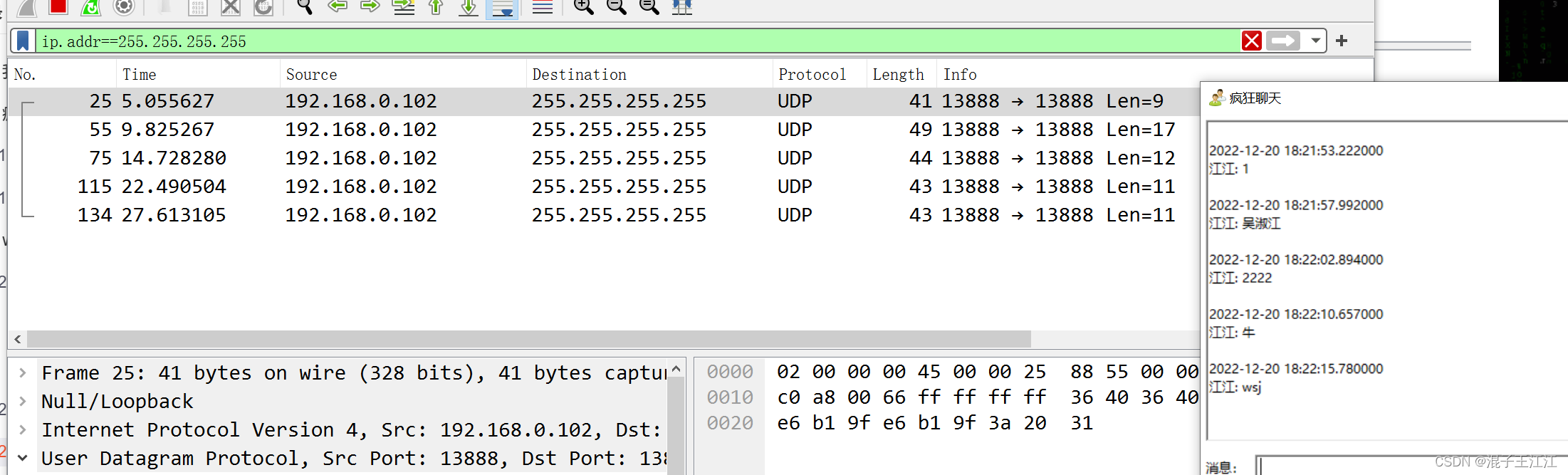The width and height of the screenshot is (1568, 475).
Task: Click the close capture file icon
Action: pos(230,7)
